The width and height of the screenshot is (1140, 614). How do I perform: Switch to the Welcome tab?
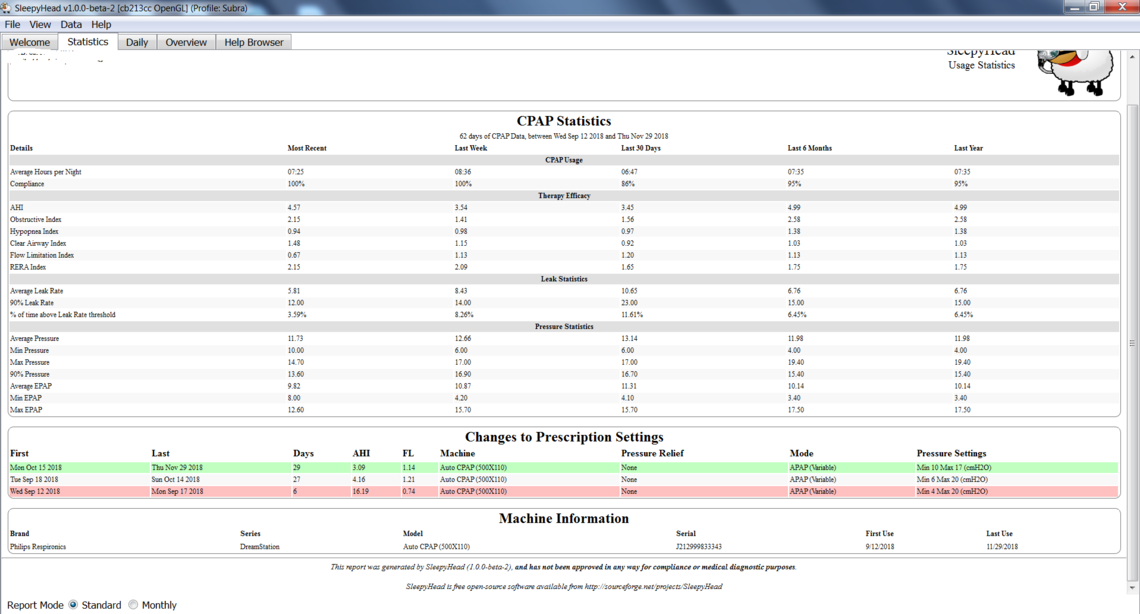[30, 42]
